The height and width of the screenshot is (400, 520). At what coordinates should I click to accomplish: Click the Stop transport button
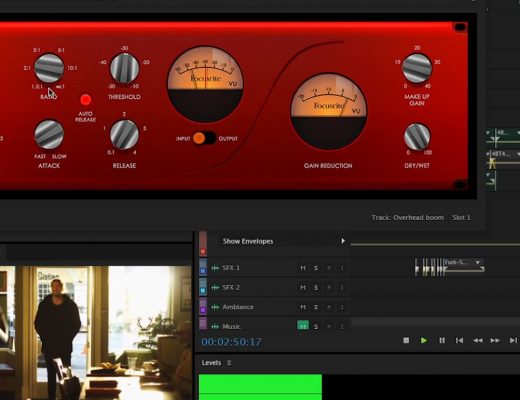pos(406,340)
